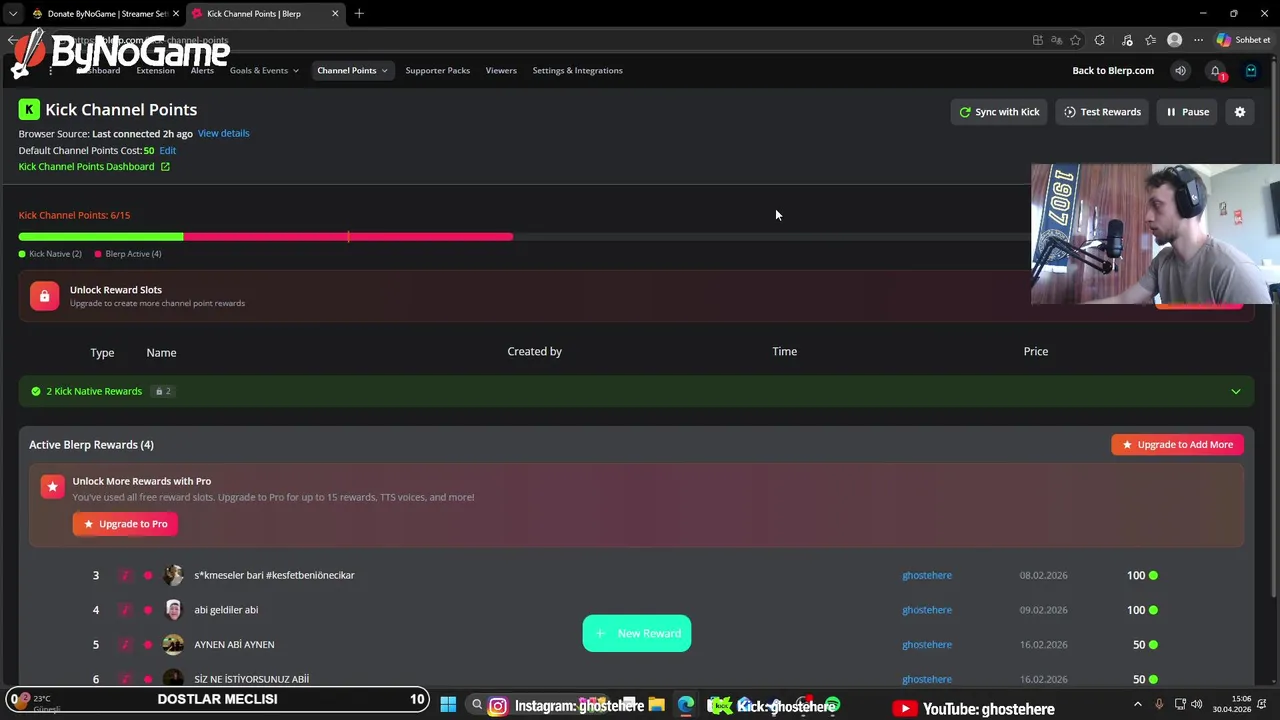
Task: Open ghostehere creator link in row 3
Action: tap(927, 576)
